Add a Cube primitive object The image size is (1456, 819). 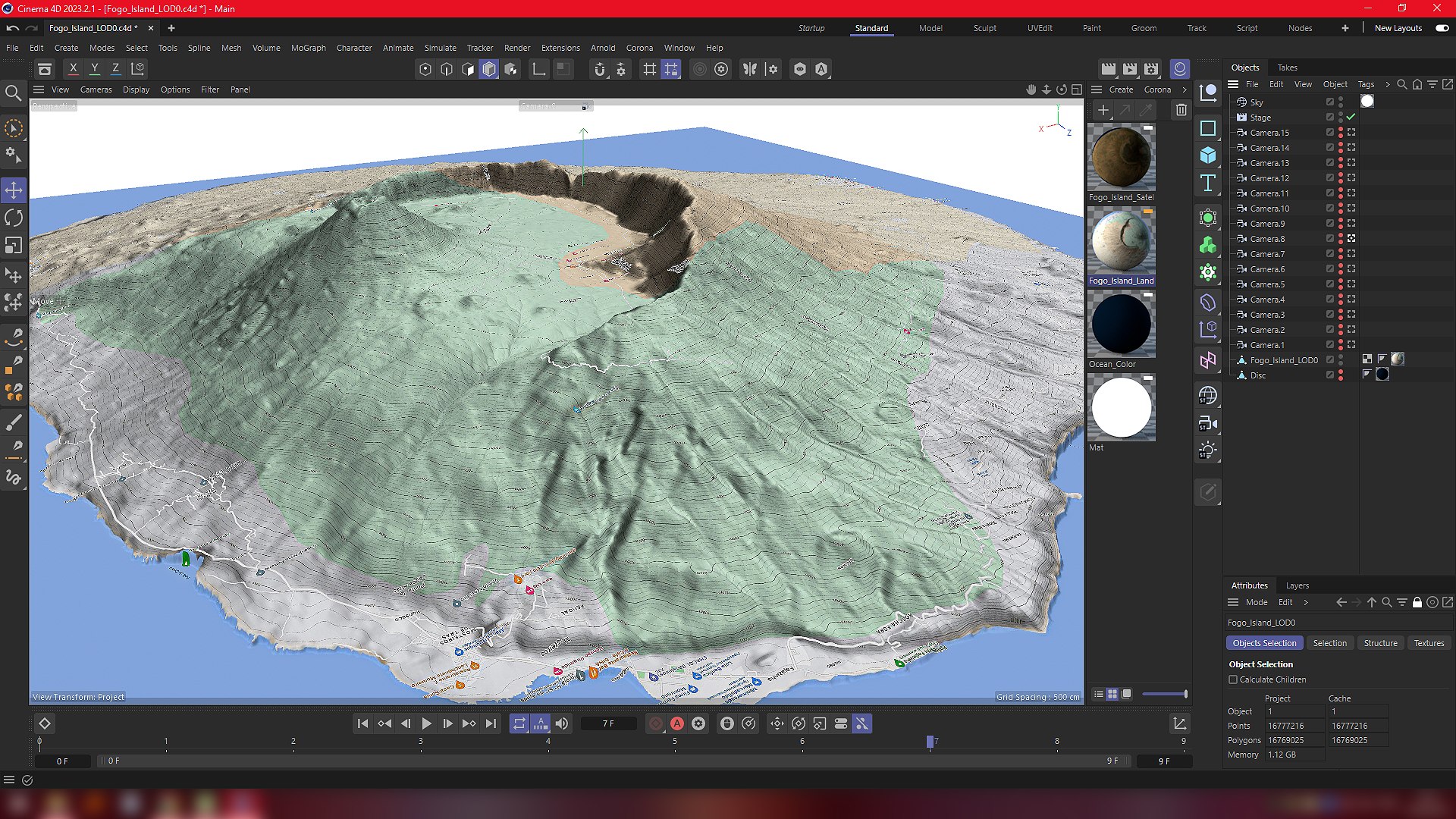(x=1208, y=155)
